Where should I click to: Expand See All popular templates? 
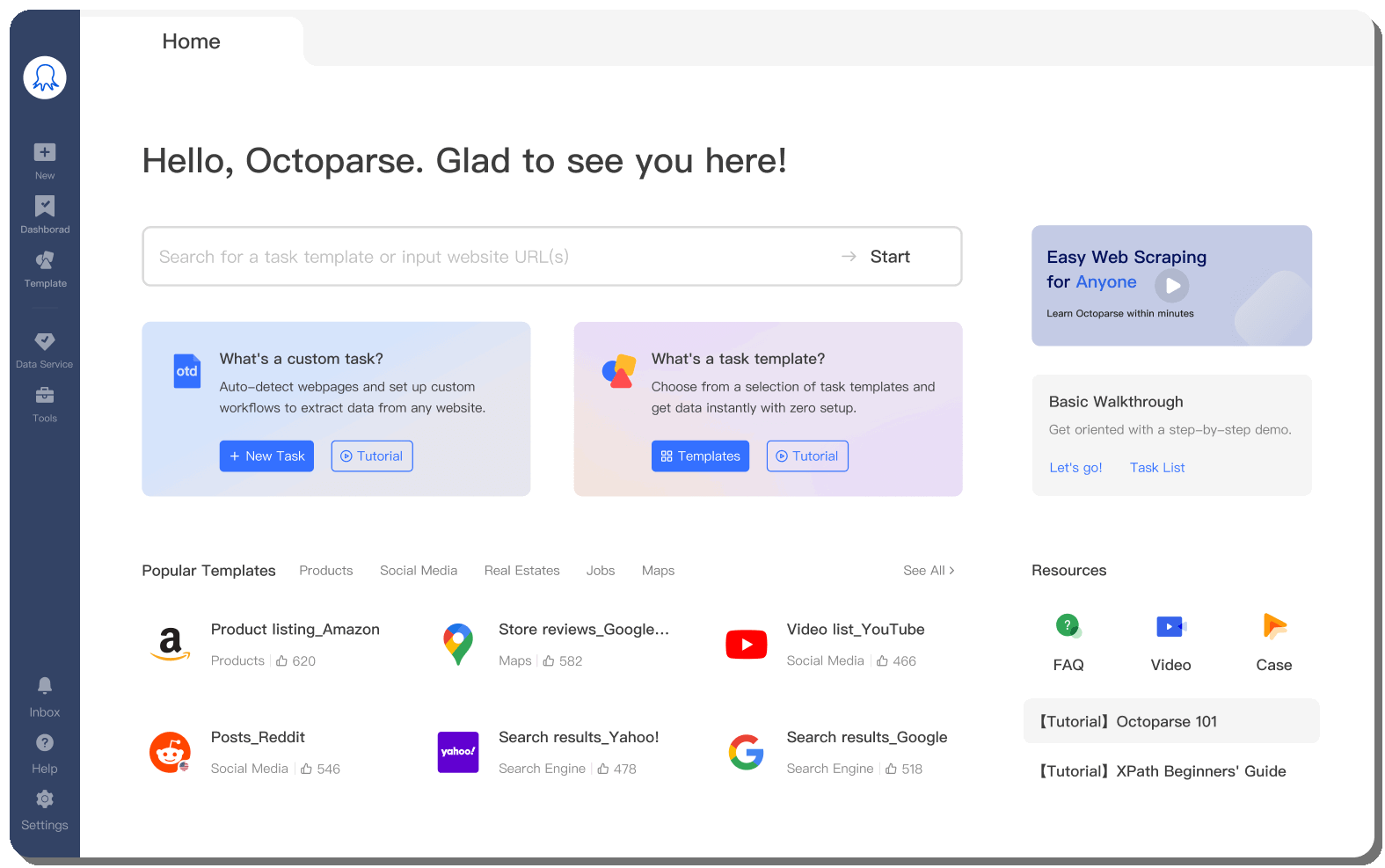929,571
